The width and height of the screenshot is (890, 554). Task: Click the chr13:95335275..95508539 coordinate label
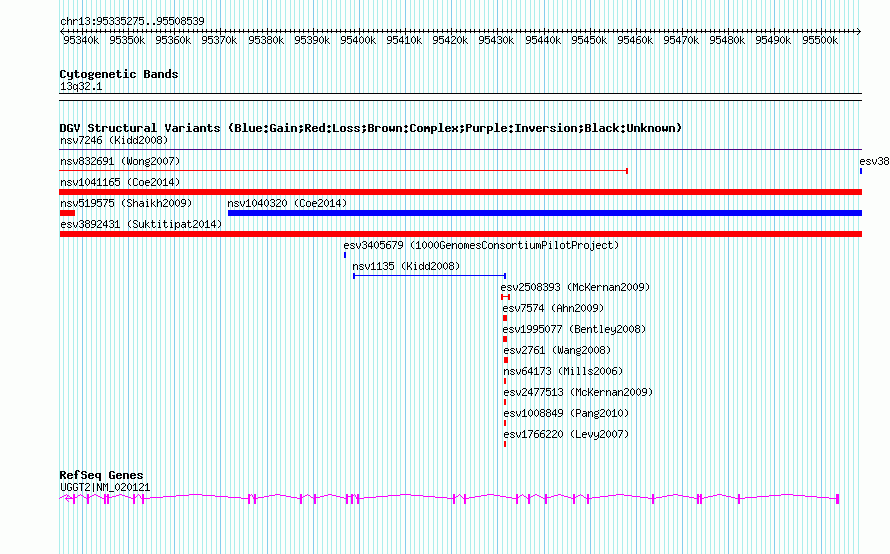[x=132, y=21]
